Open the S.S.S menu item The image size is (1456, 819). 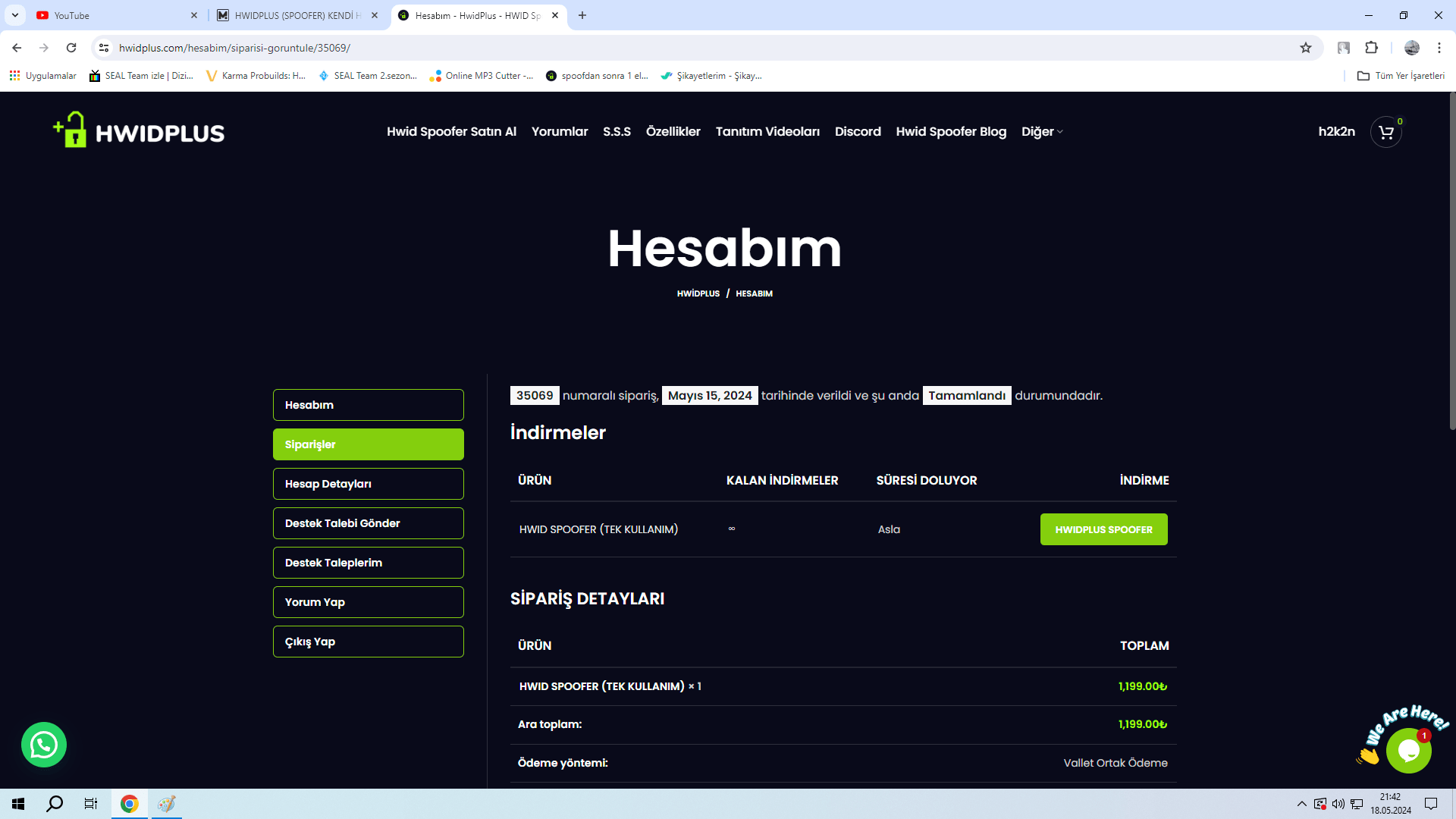point(617,132)
